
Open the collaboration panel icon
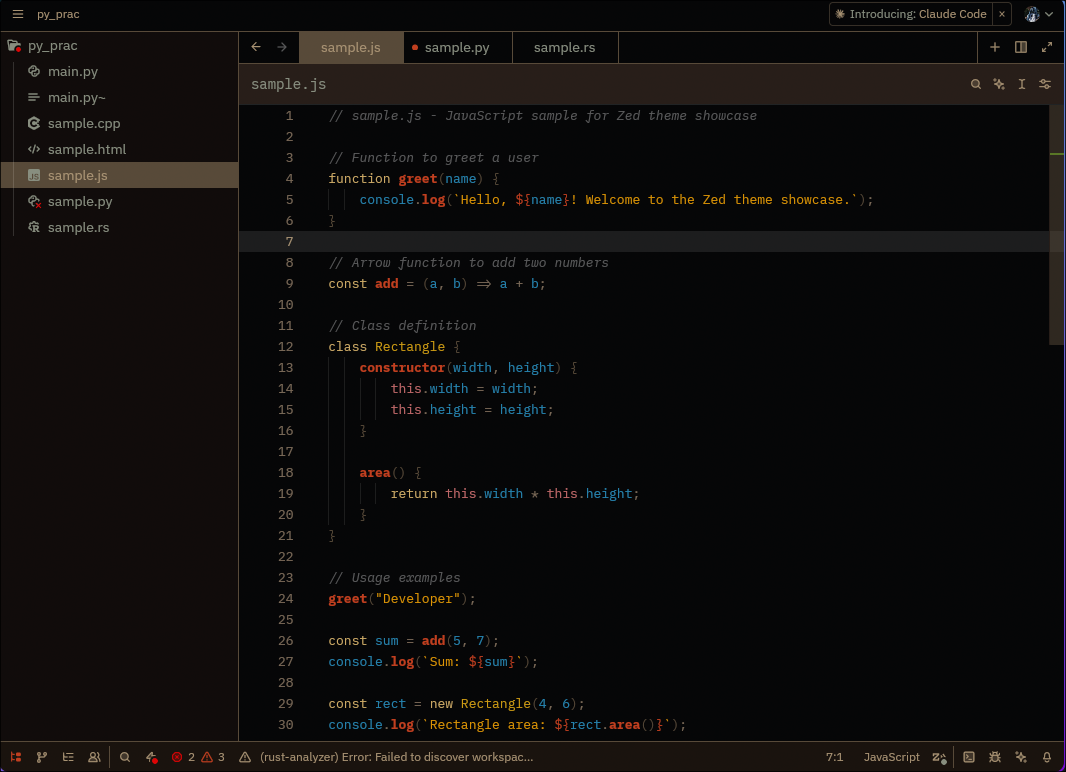[94, 757]
